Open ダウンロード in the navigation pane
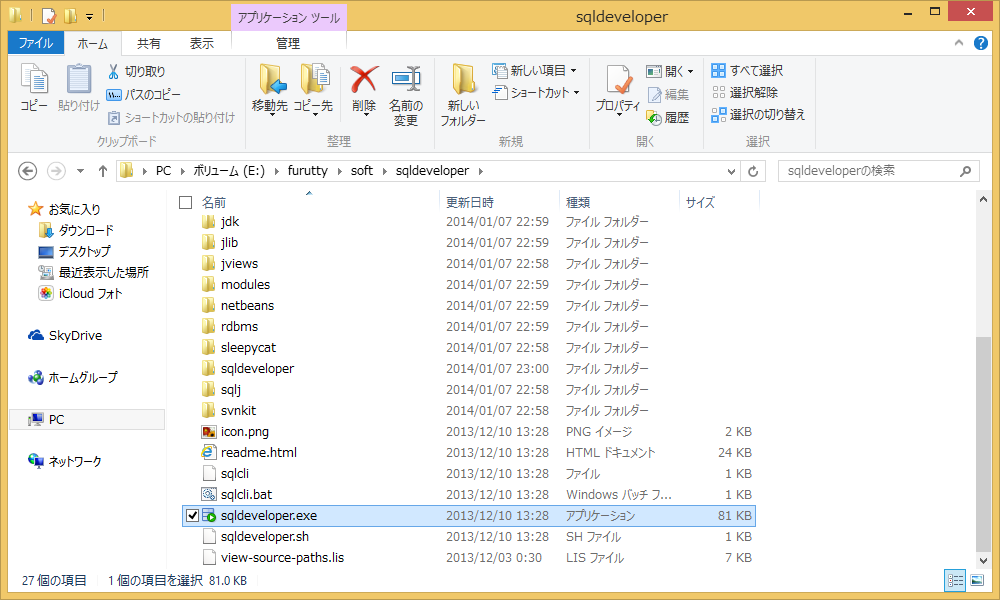Screen dimensions: 1000x600 [x=76, y=230]
